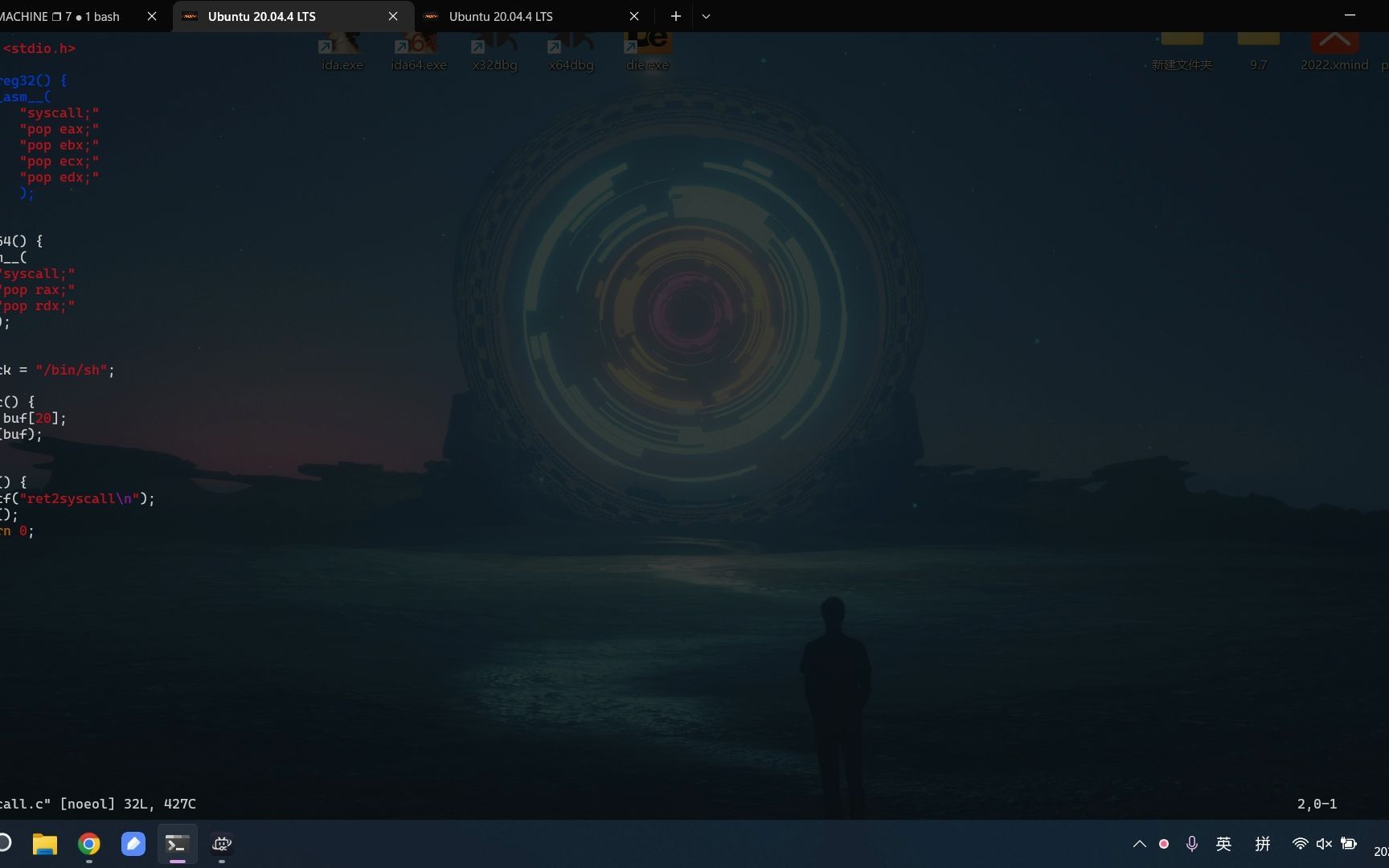The height and width of the screenshot is (868, 1389).
Task: Click the <stdio.h> include text
Action: 39,48
